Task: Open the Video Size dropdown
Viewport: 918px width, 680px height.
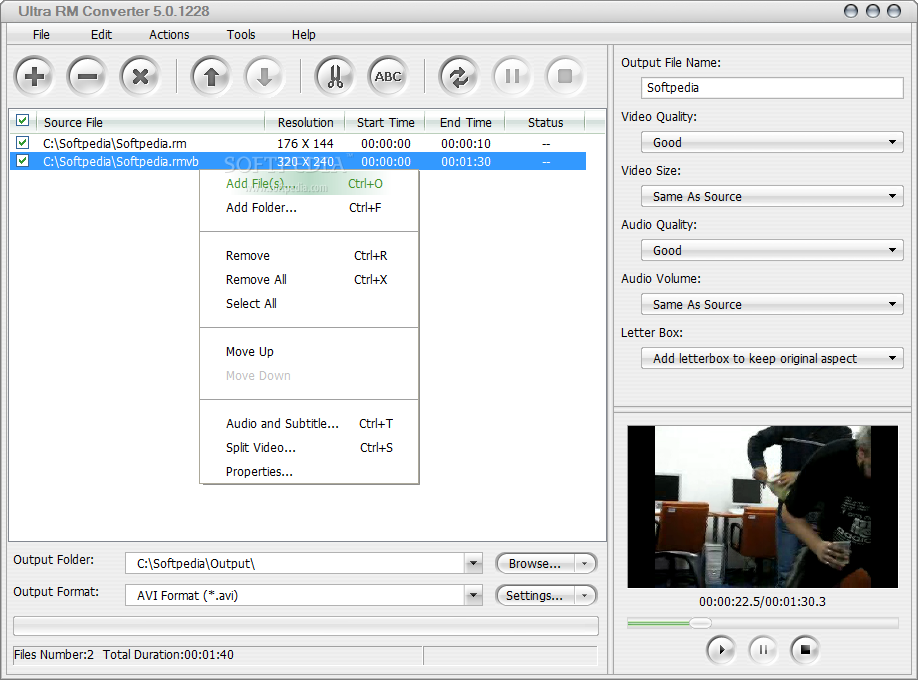Action: 772,196
